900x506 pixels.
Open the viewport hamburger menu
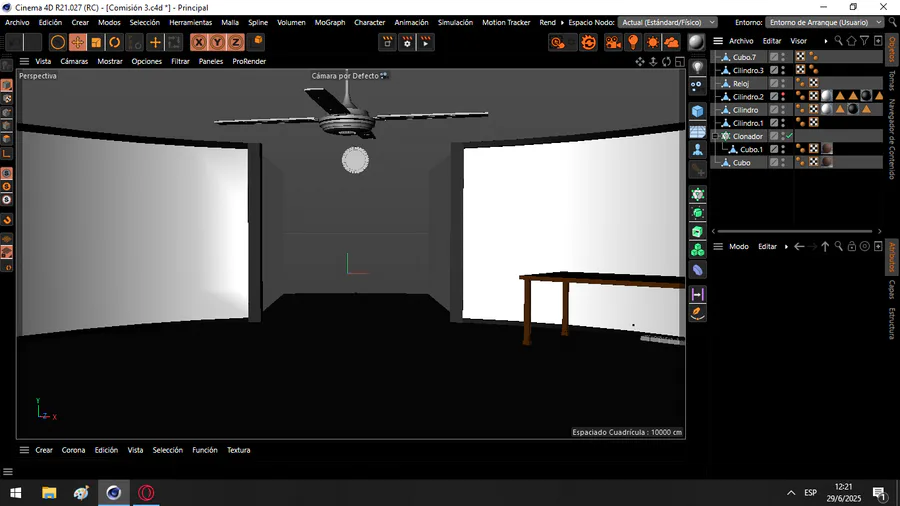click(24, 61)
